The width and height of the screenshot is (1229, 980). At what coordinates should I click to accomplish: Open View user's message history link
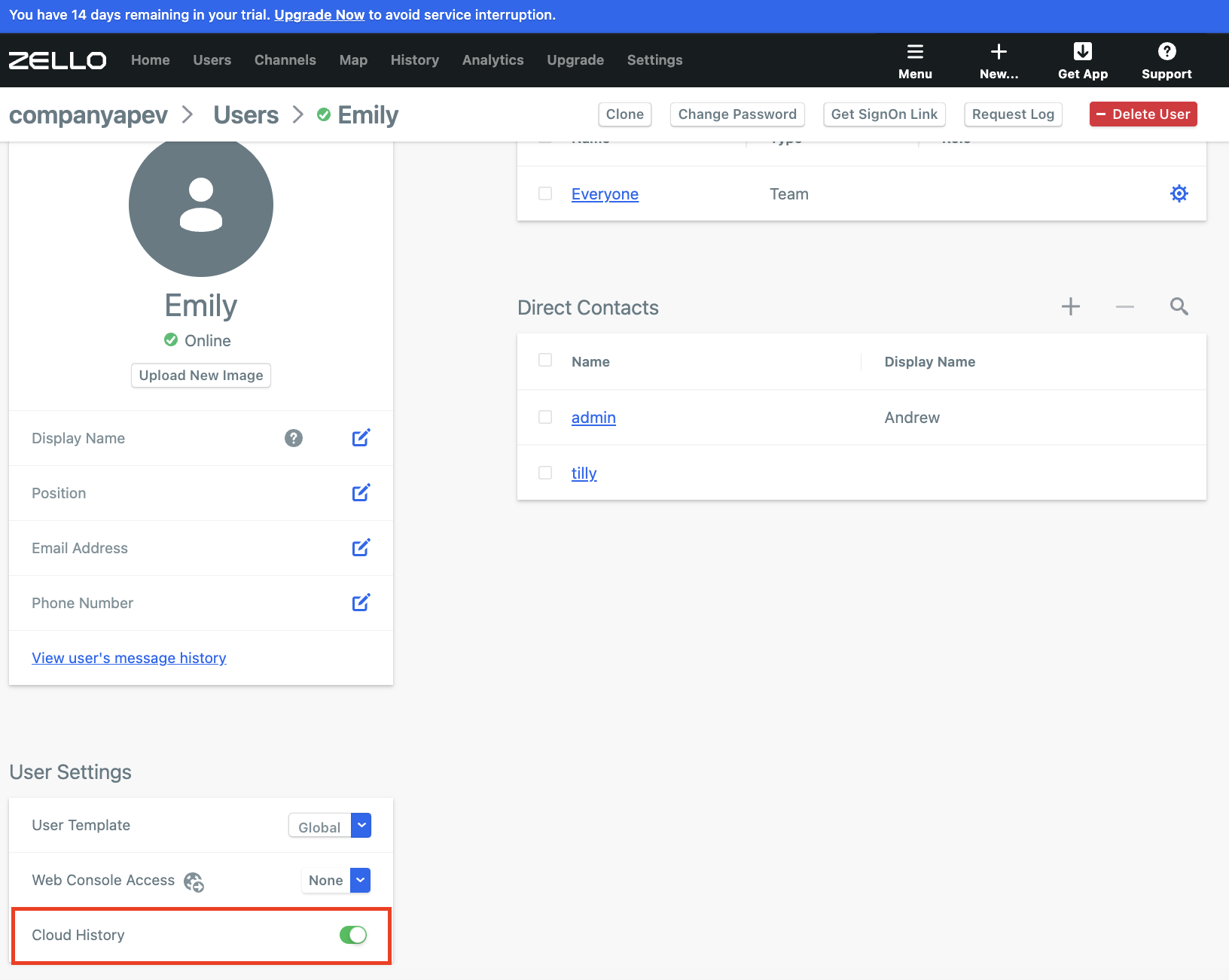129,658
